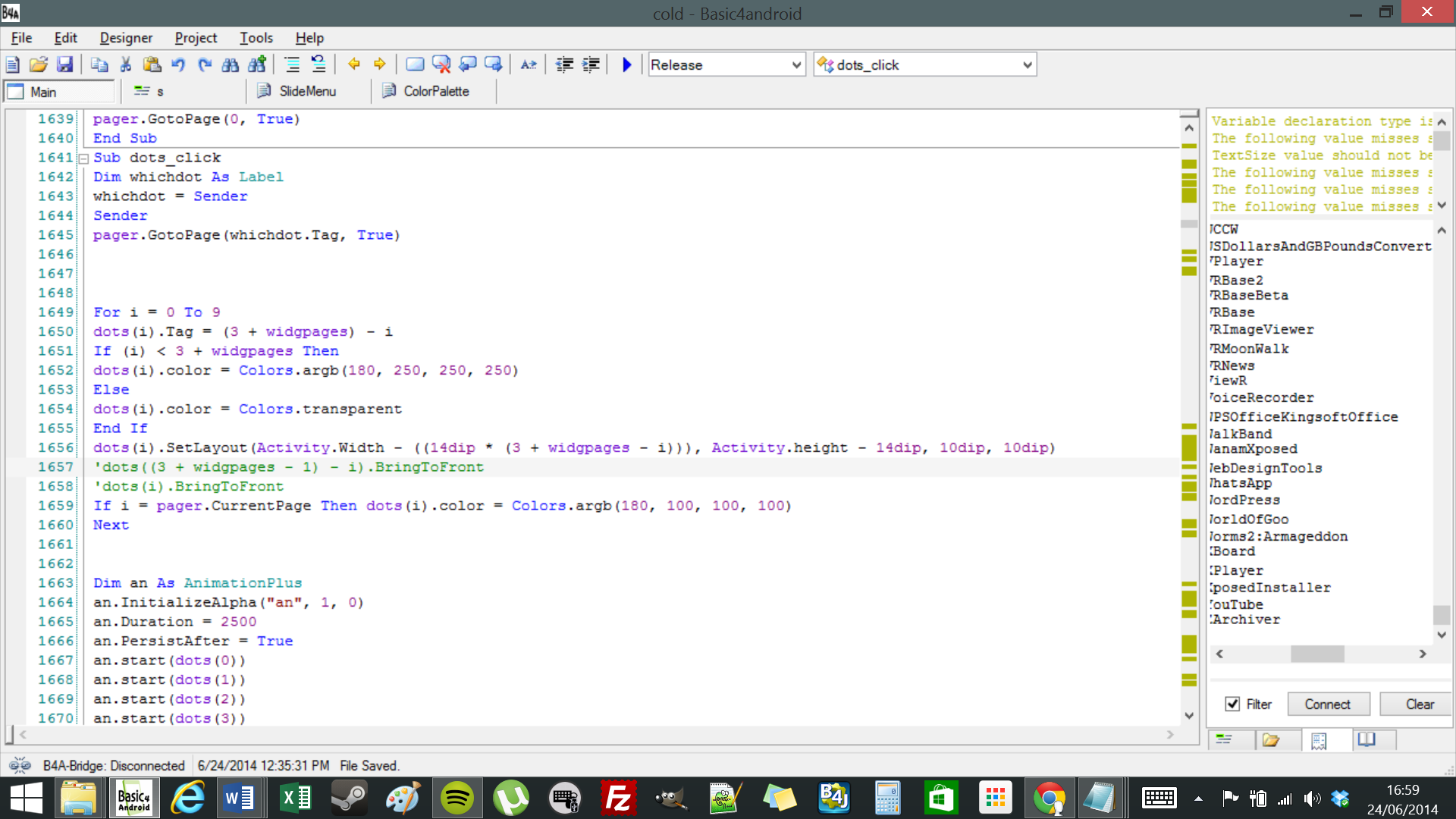Open the Tools menu
Viewport: 1456px width, 819px height.
(x=256, y=38)
